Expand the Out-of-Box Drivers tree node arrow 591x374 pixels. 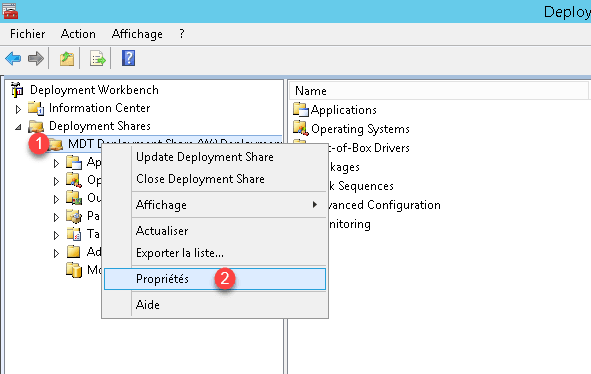[x=56, y=199]
